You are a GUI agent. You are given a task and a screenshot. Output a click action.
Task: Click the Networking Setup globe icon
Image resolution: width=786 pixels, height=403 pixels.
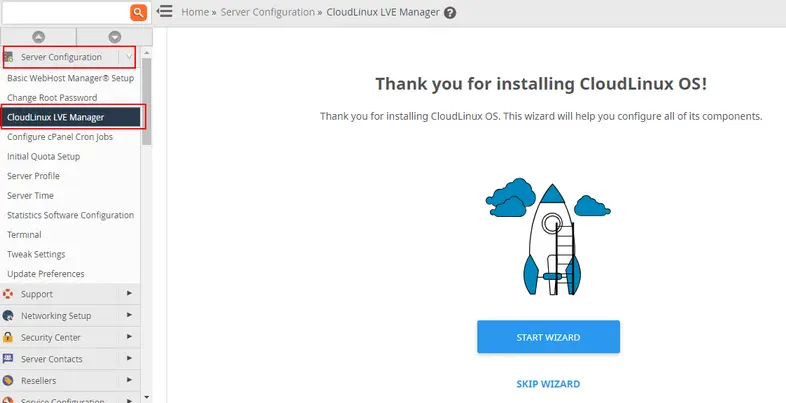pyautogui.click(x=9, y=316)
